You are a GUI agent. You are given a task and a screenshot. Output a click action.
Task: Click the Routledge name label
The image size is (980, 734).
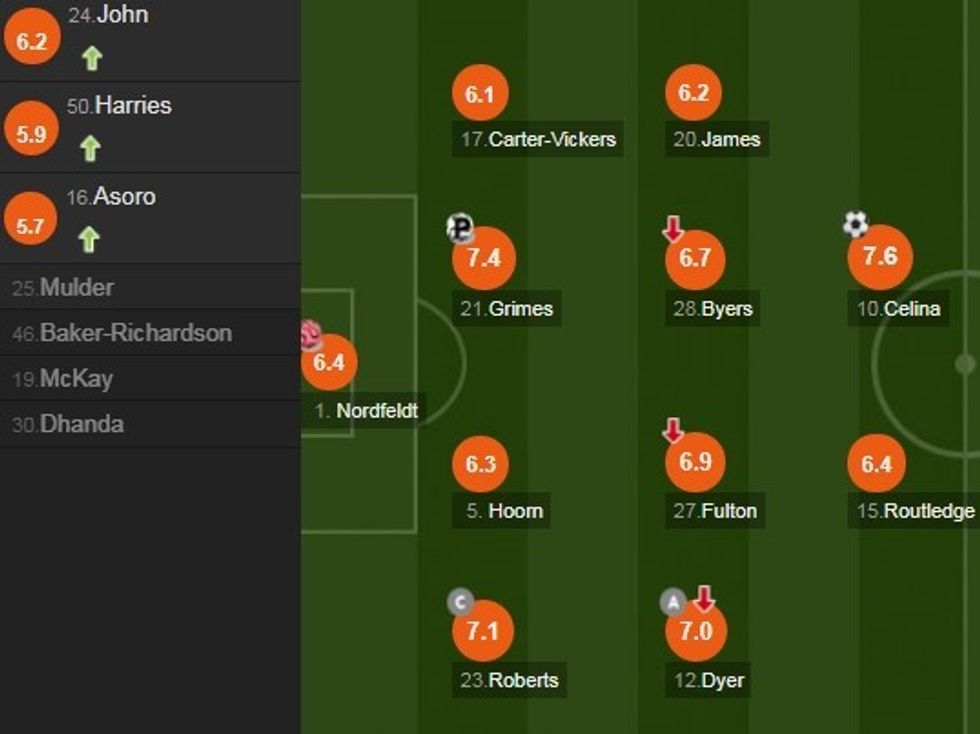pyautogui.click(x=915, y=511)
